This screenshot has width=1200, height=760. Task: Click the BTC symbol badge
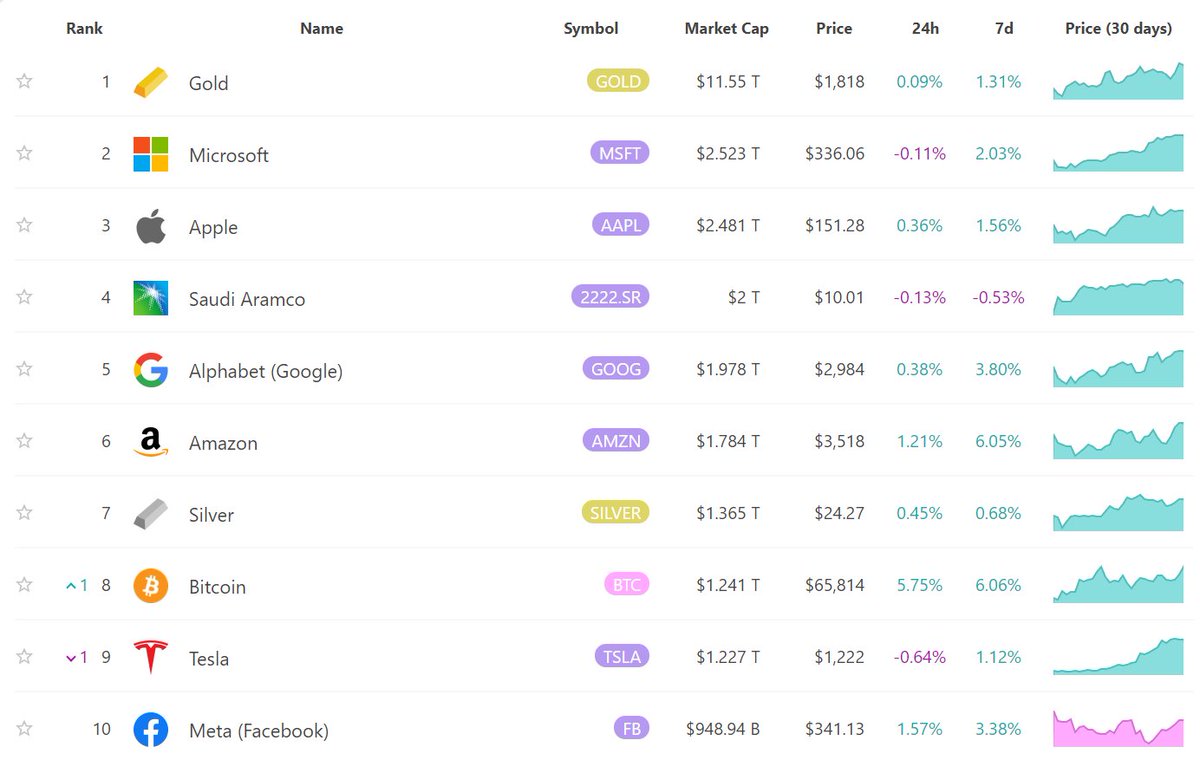pyautogui.click(x=627, y=585)
